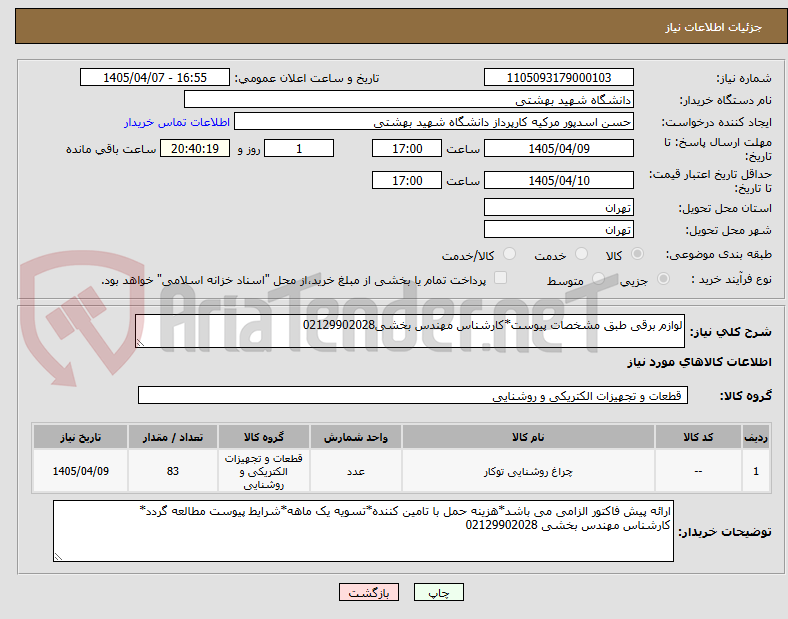Click the توضیحات خریدار notes textarea
The height and width of the screenshot is (619, 788).
(x=363, y=531)
